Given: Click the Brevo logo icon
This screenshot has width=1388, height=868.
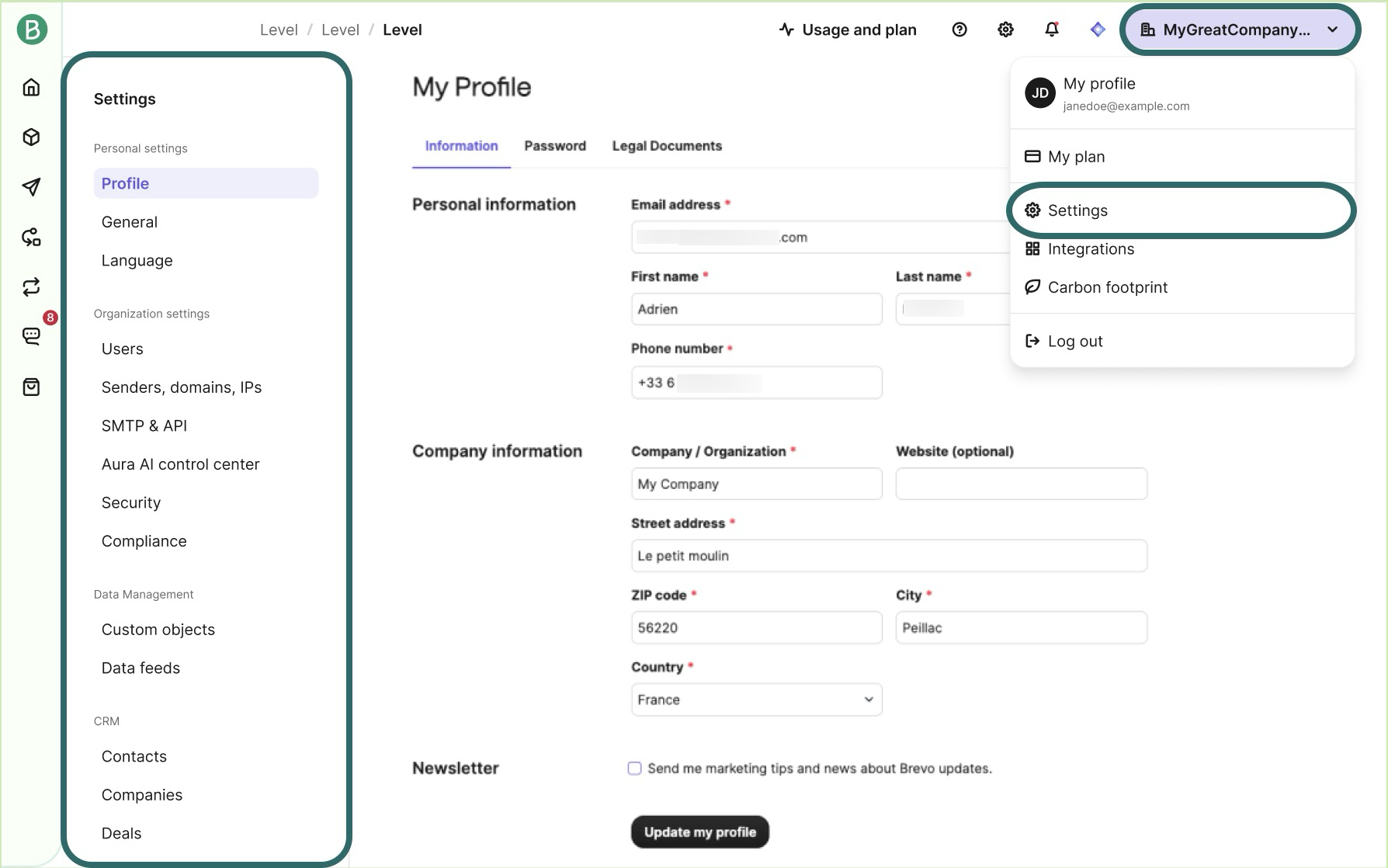Looking at the screenshot, I should click(32, 30).
